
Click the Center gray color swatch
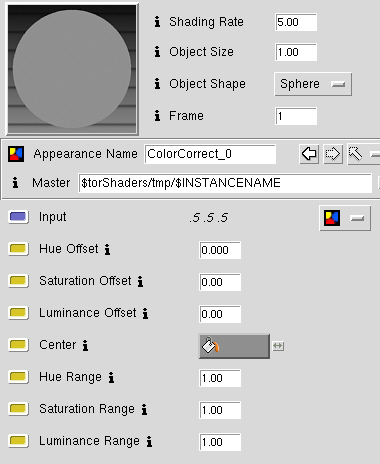pos(234,346)
